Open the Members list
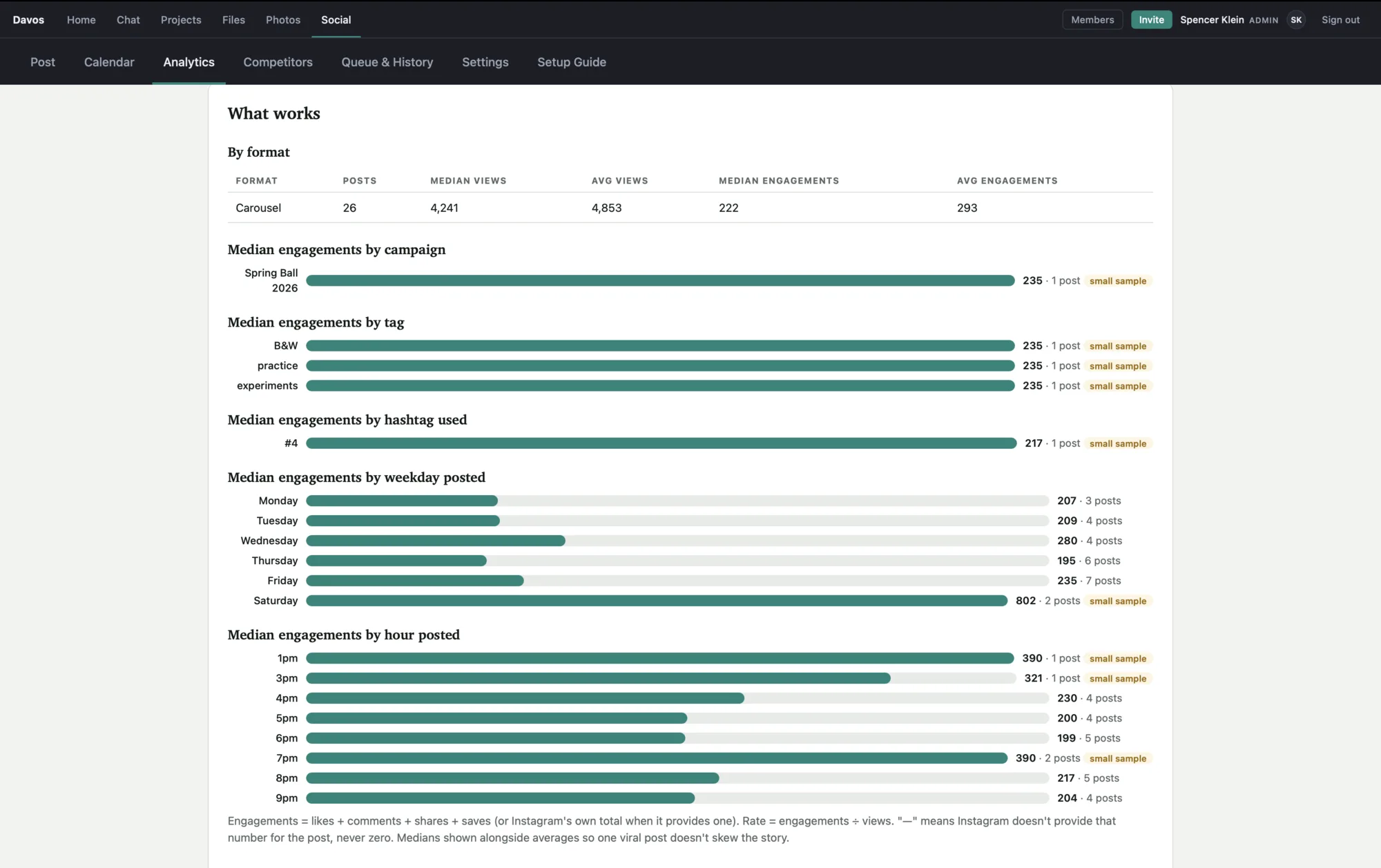Viewport: 1381px width, 868px height. [x=1092, y=20]
